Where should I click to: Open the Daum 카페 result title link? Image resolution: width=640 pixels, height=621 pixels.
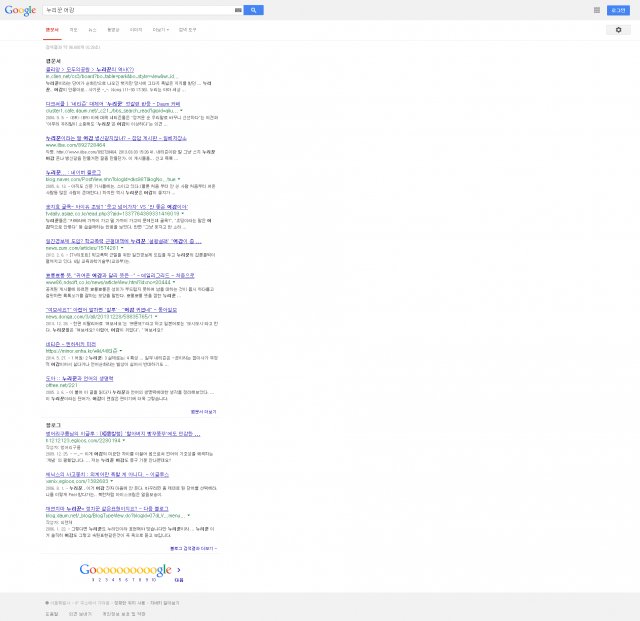(x=113, y=104)
